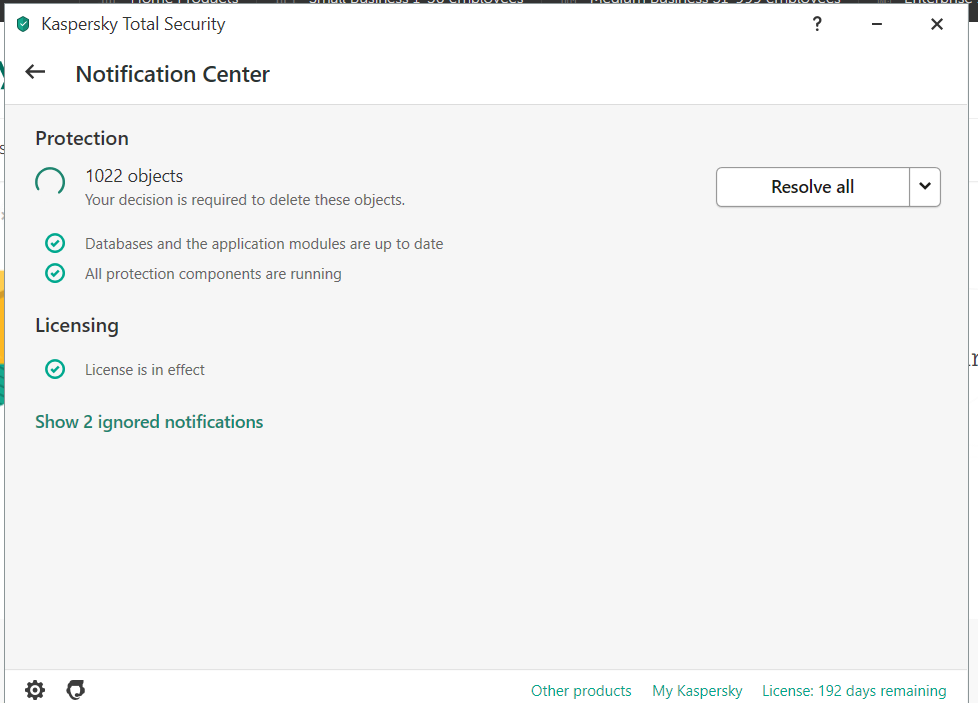This screenshot has width=978, height=703.
Task: Close the Kaspersky Total Security window
Action: pos(936,24)
